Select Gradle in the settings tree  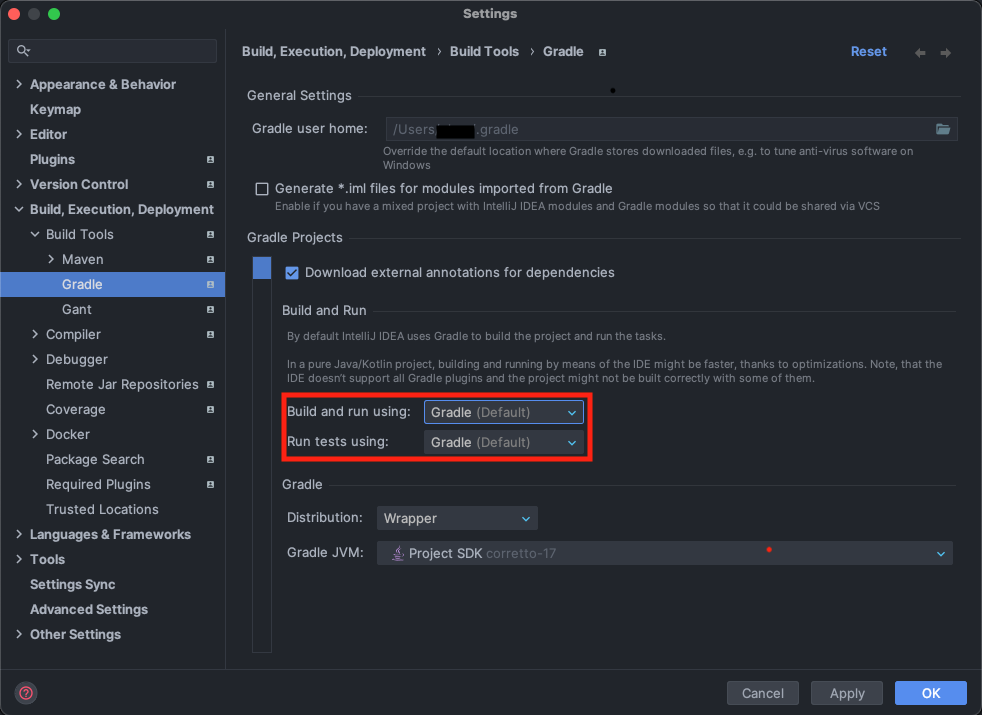click(113, 285)
